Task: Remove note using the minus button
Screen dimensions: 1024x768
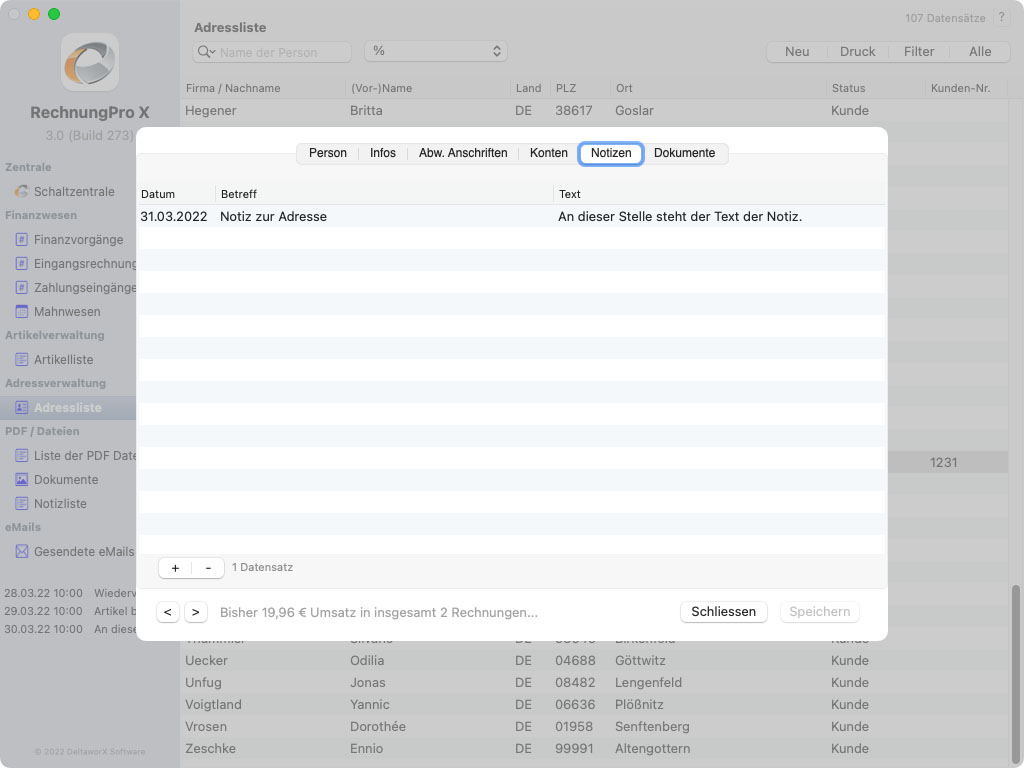Action: click(208, 567)
